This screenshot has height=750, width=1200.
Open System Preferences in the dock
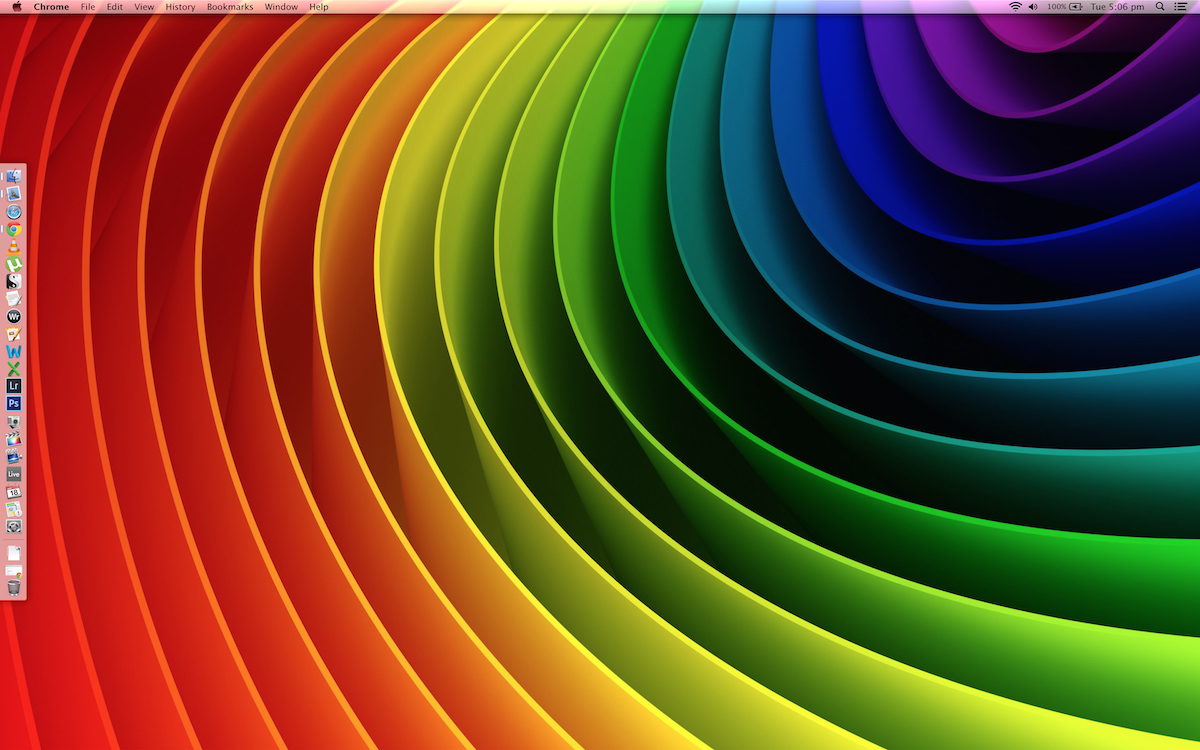click(14, 526)
